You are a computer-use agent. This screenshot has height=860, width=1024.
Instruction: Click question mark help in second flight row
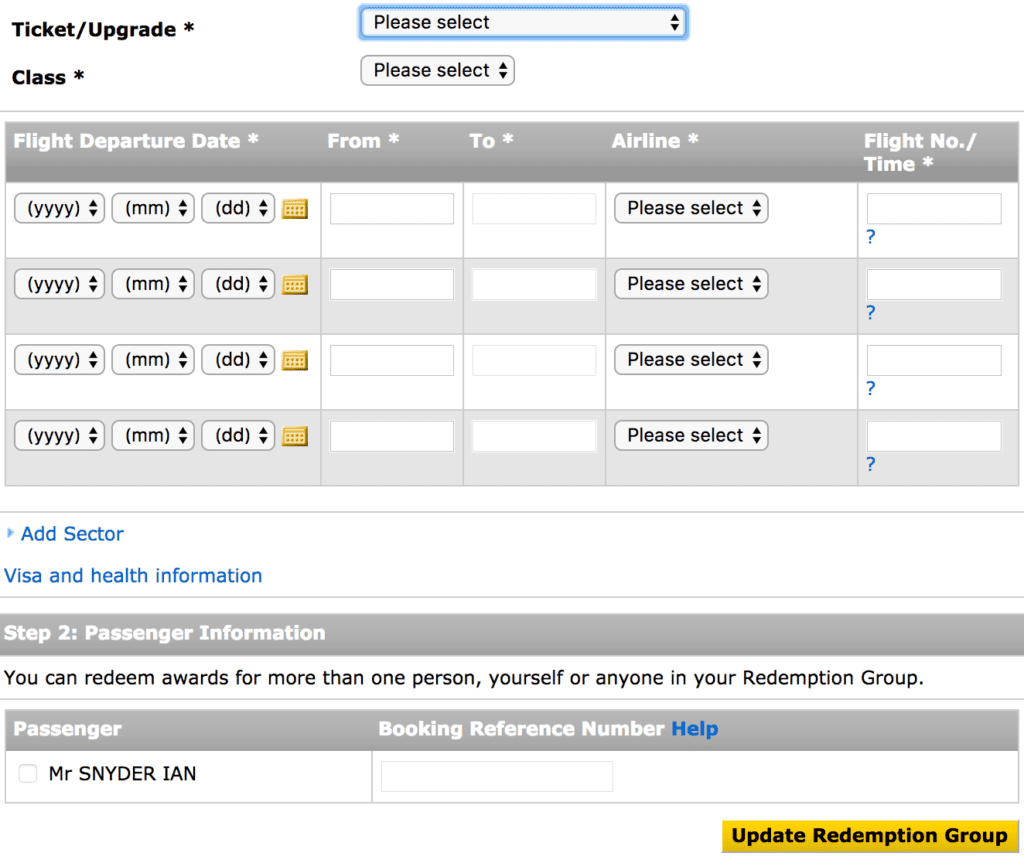pyautogui.click(x=871, y=313)
